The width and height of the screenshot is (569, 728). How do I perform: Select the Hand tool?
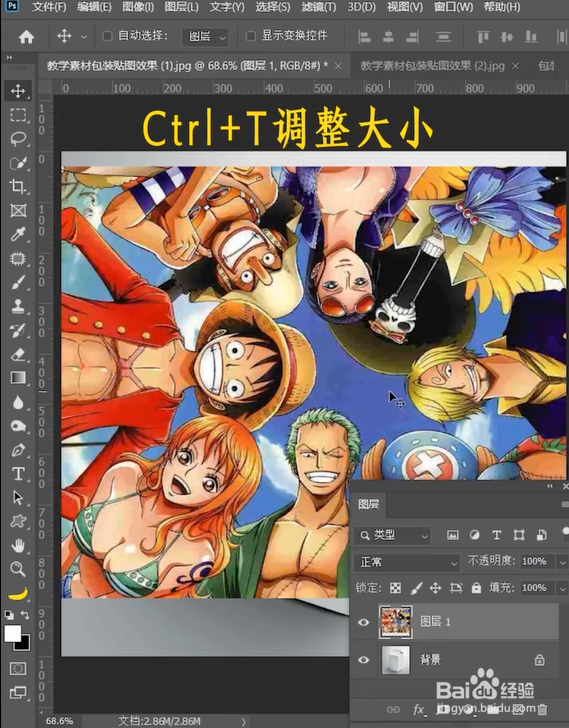(x=18, y=546)
